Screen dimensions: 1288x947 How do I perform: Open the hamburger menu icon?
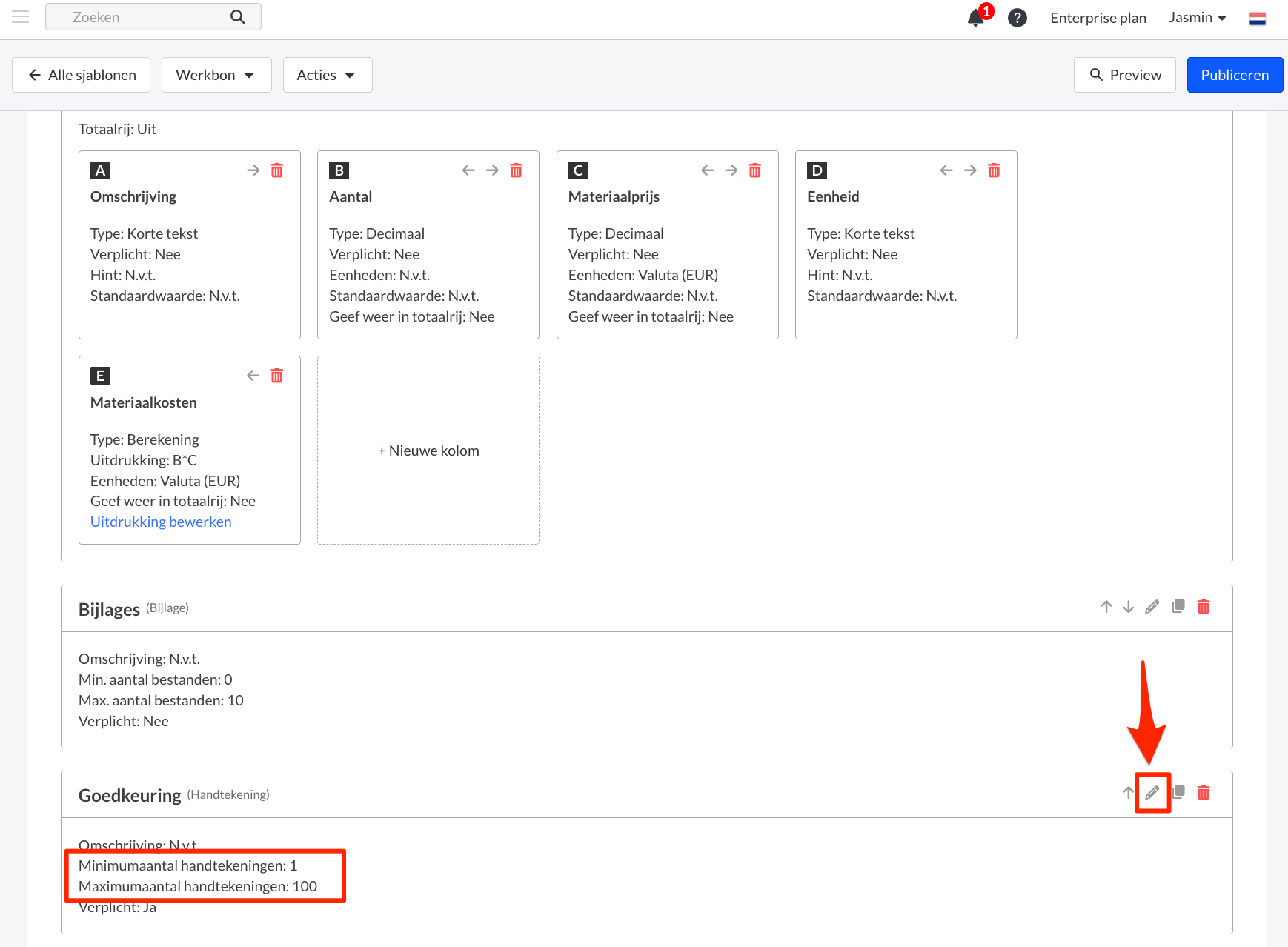point(21,16)
